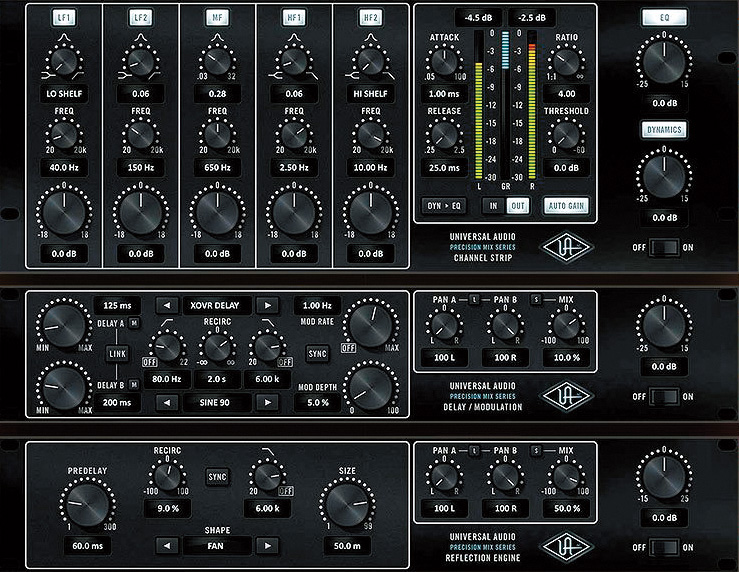The height and width of the screenshot is (572, 739).
Task: Click the Delay high-pass filter knob
Action: (x=167, y=347)
